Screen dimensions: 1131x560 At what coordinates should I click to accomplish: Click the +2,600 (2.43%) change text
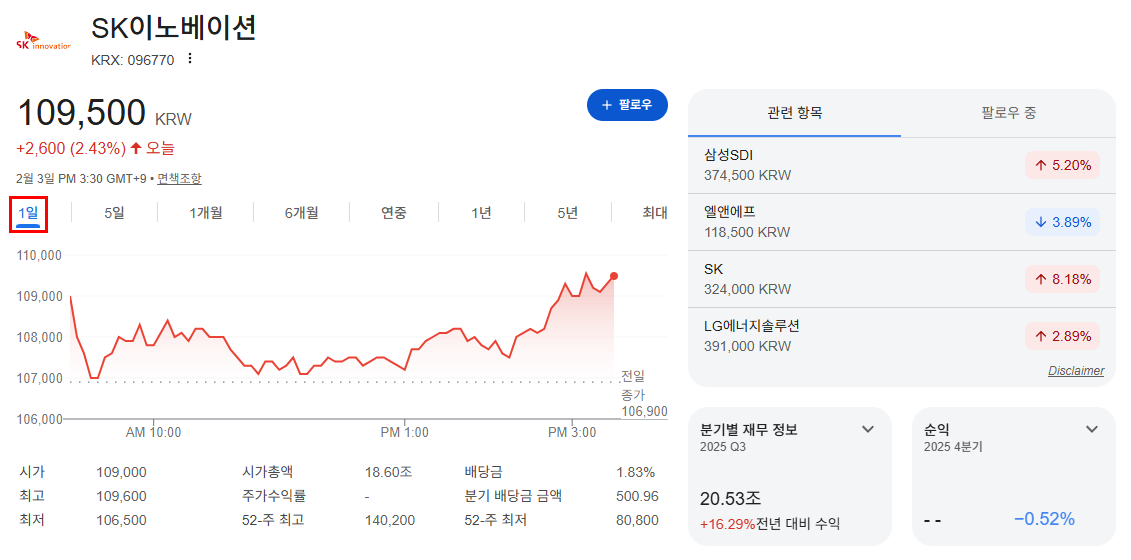70,149
